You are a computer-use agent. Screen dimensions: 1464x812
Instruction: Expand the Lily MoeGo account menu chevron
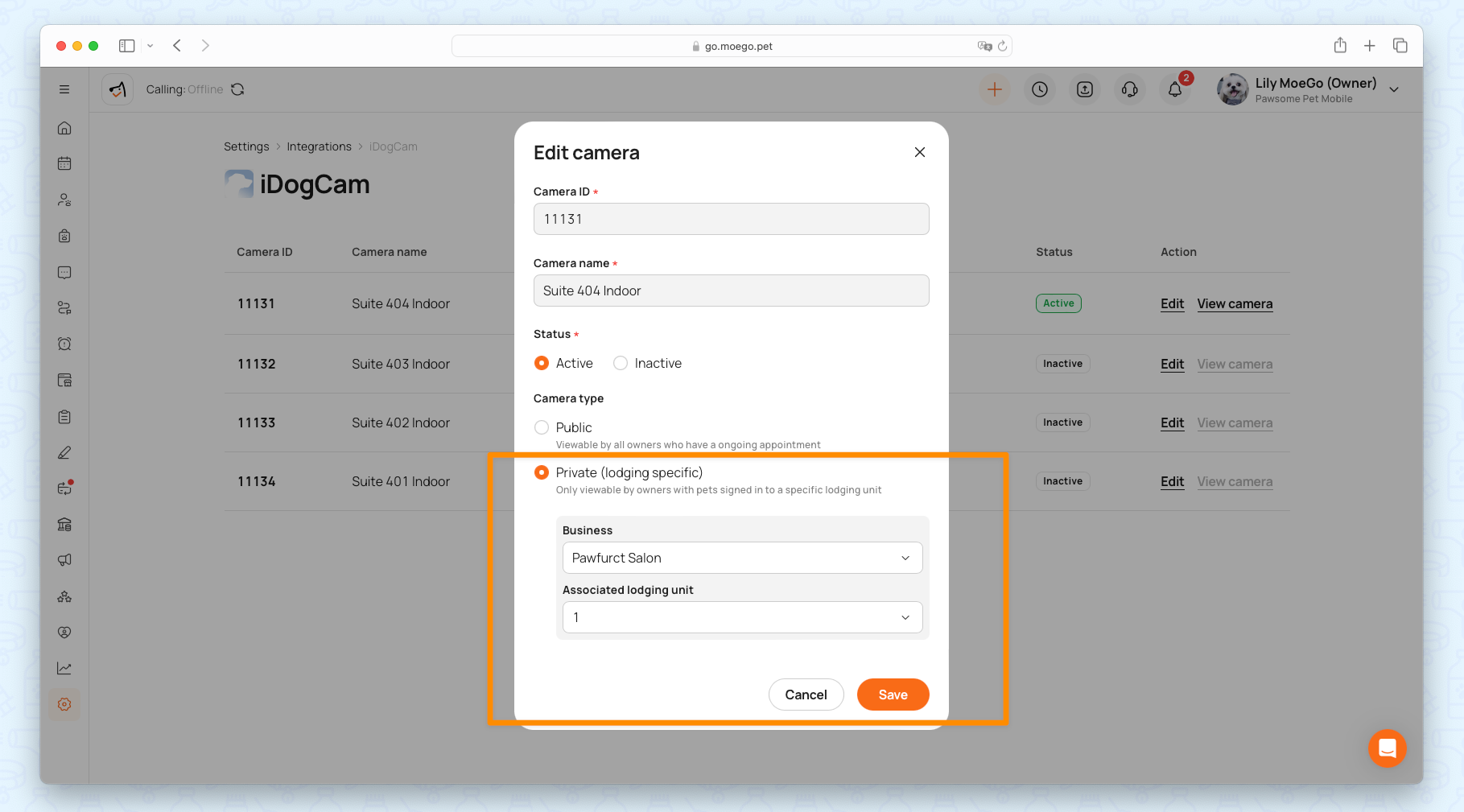pyautogui.click(x=1394, y=89)
